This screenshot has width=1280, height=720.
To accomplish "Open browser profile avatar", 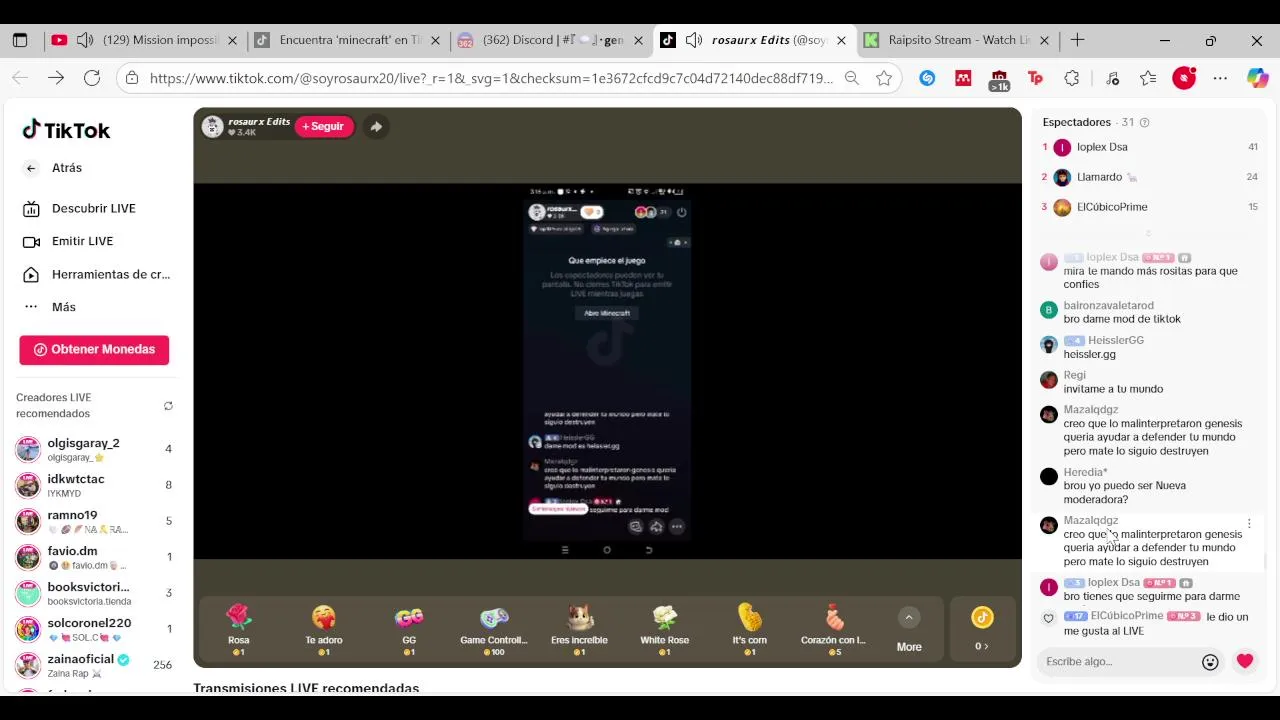I will pos(1184,78).
